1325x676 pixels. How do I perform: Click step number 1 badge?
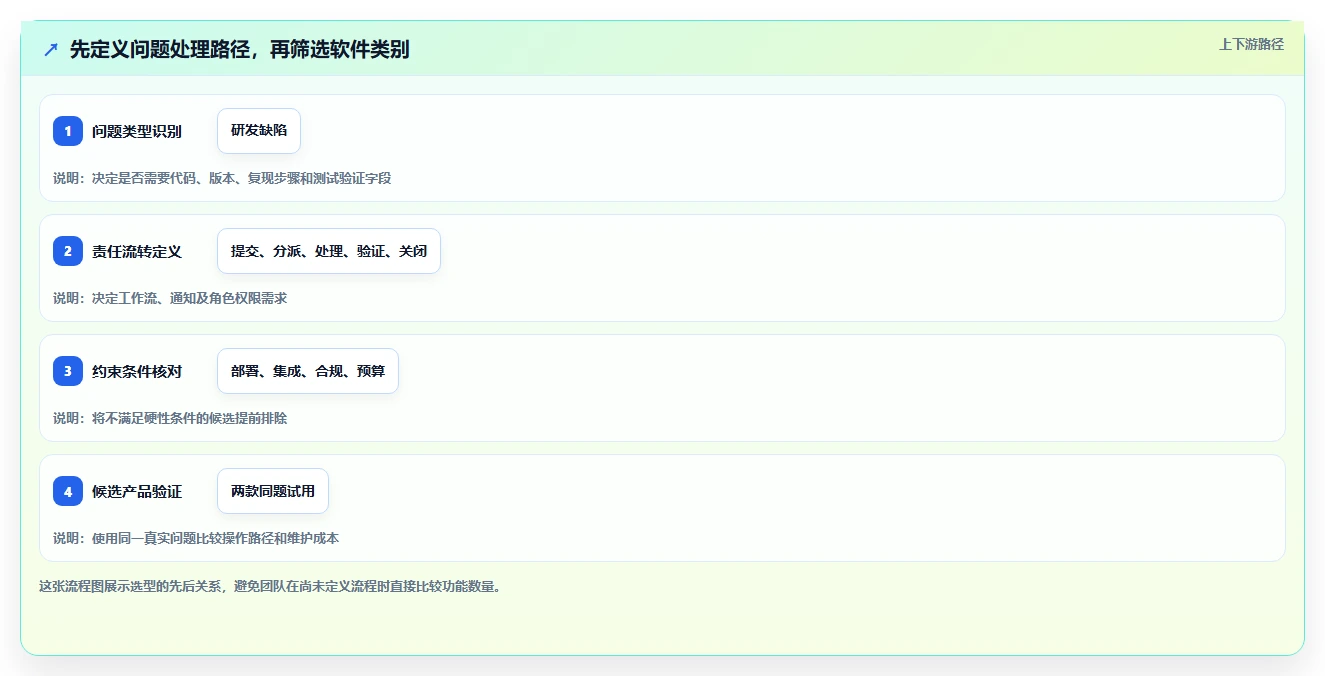pos(68,131)
